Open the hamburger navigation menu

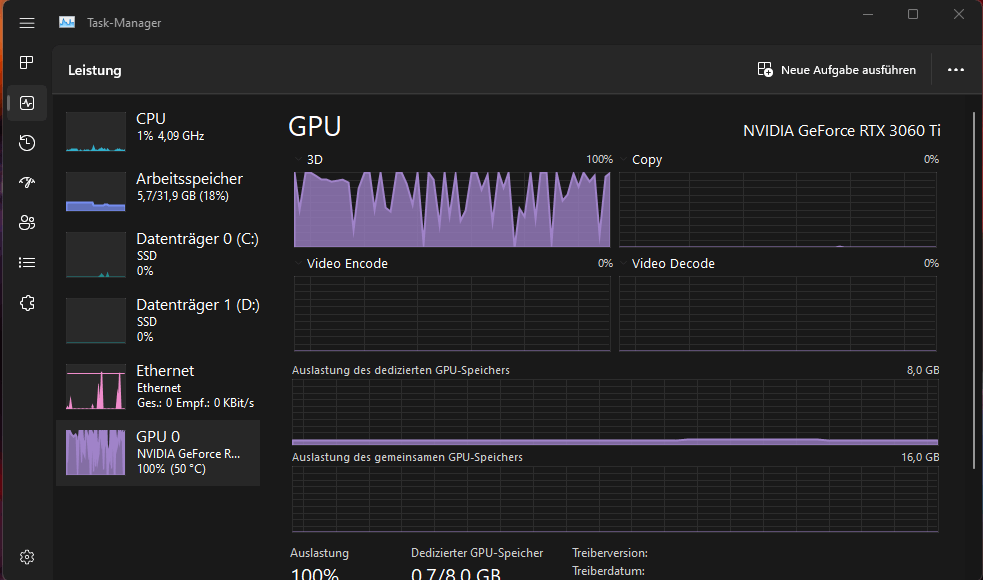point(27,23)
